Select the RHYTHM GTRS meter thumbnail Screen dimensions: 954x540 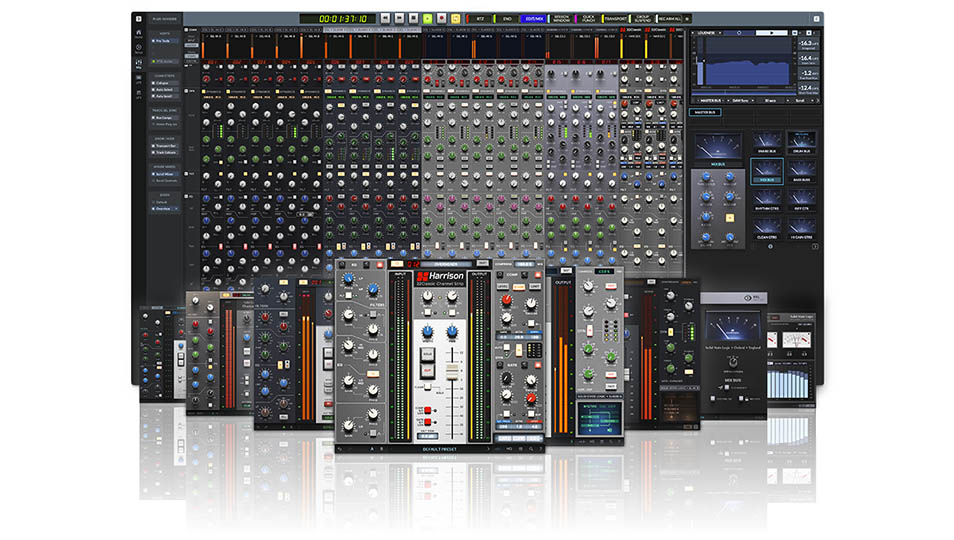click(x=767, y=200)
